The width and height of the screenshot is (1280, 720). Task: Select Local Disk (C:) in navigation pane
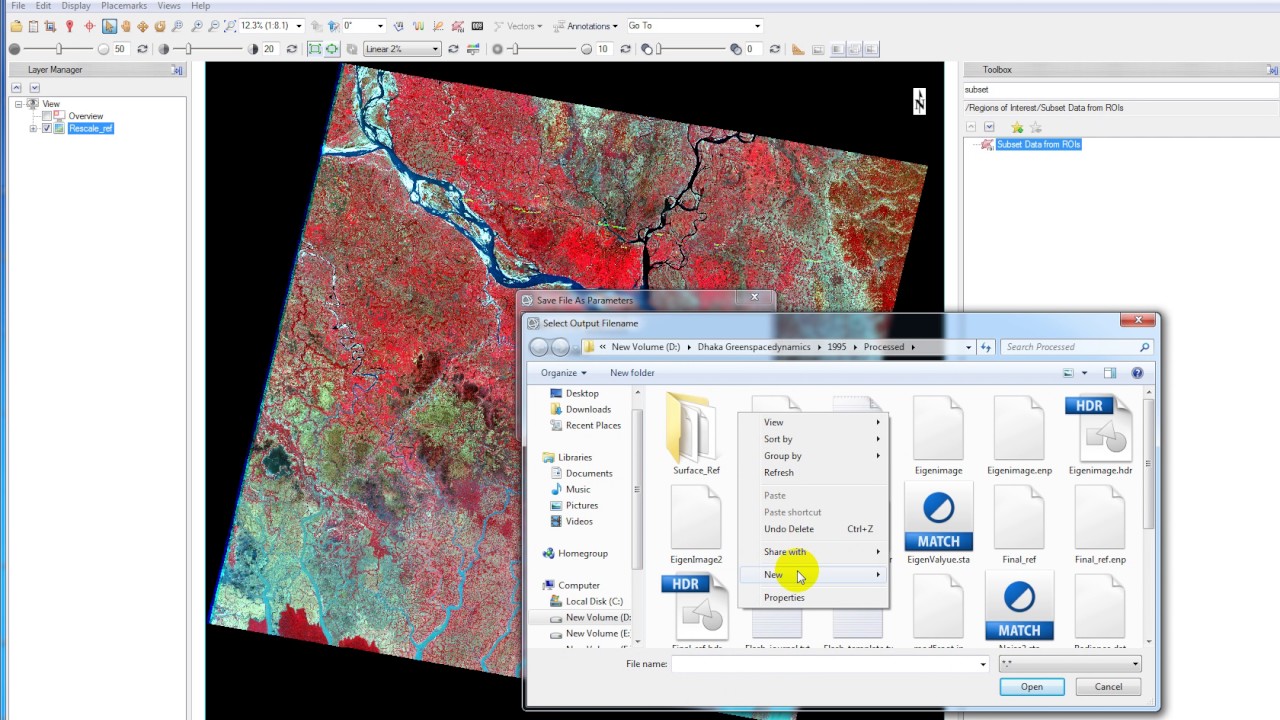pyautogui.click(x=594, y=602)
